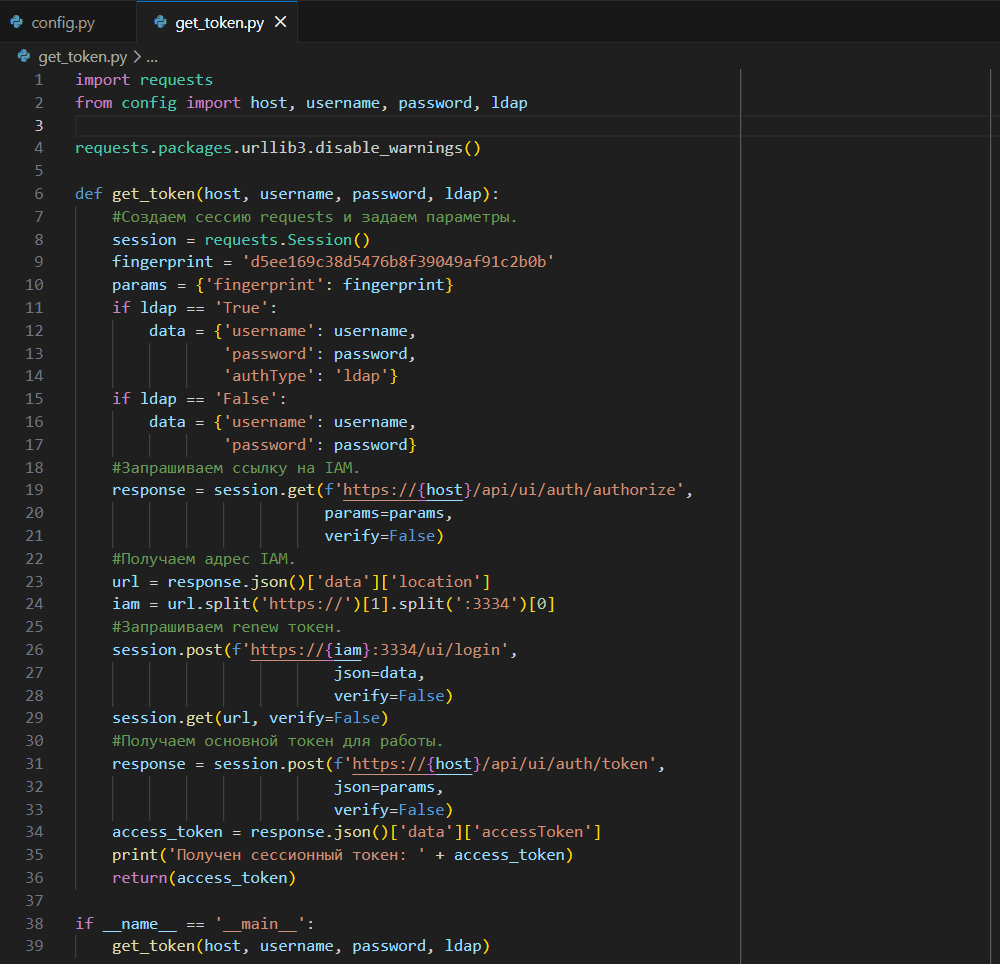Click 'params' variable on line 10
This screenshot has height=964, width=1000.
click(x=140, y=285)
